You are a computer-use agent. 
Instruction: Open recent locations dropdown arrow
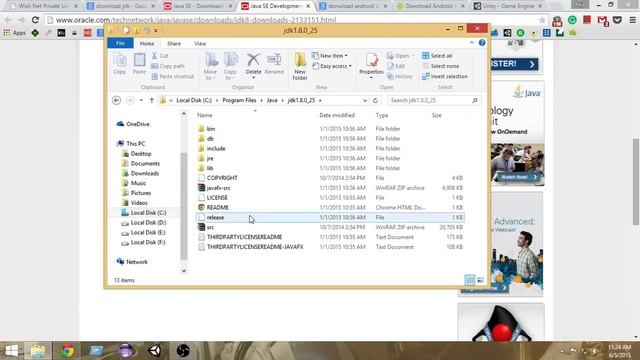coord(141,100)
